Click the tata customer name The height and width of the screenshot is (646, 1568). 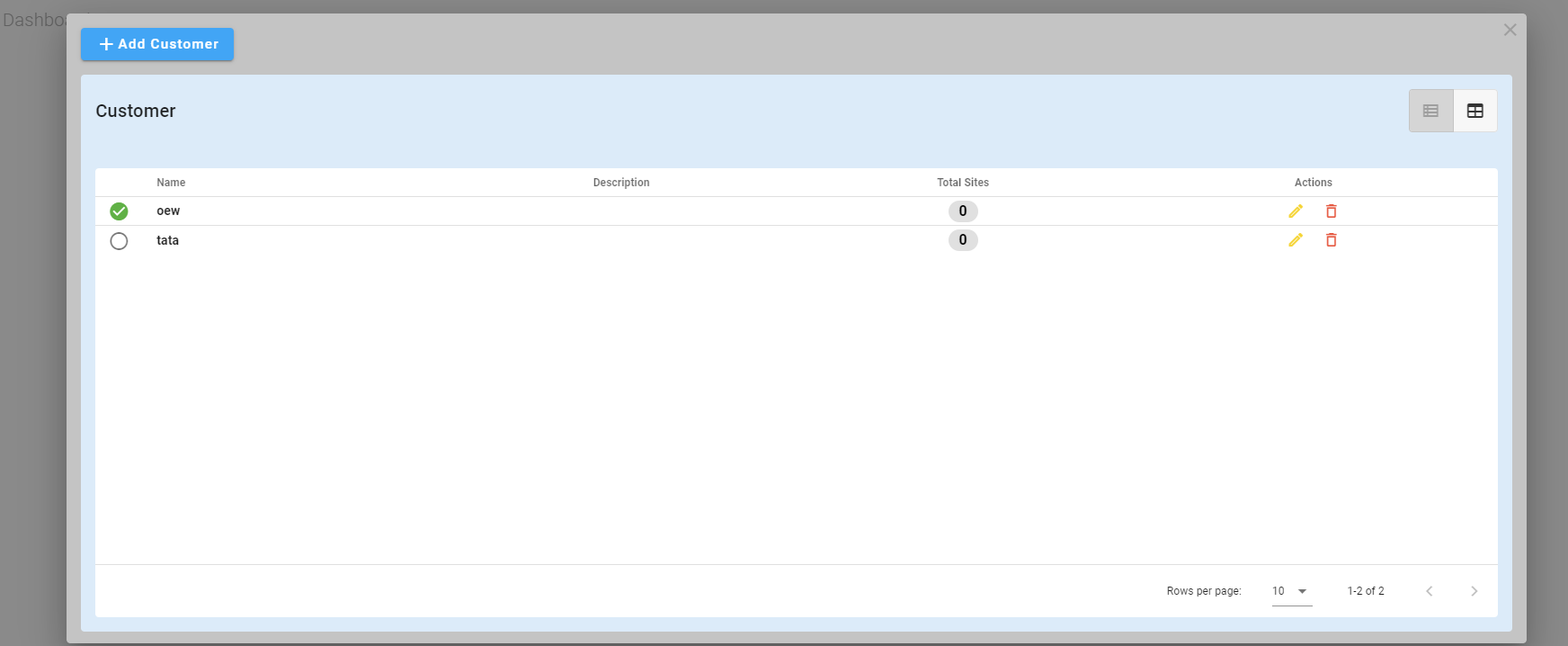pyautogui.click(x=167, y=240)
